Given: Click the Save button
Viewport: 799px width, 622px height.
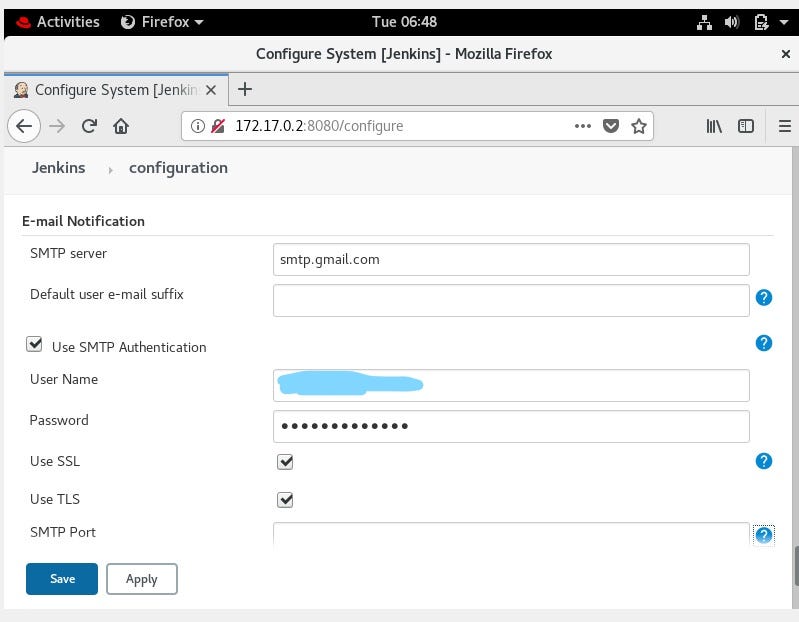Looking at the screenshot, I should [62, 579].
